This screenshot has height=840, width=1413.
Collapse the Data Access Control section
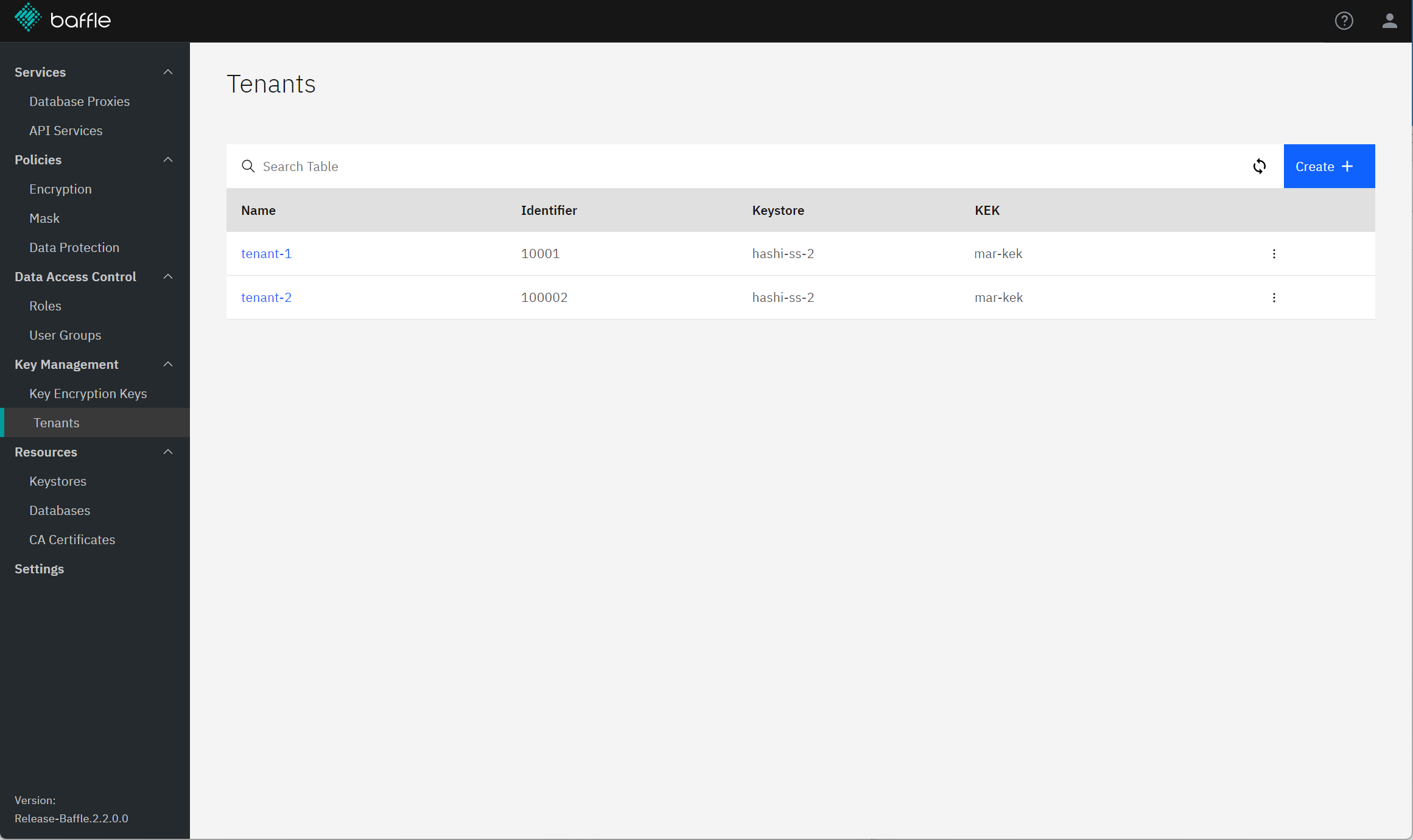pyautogui.click(x=168, y=276)
